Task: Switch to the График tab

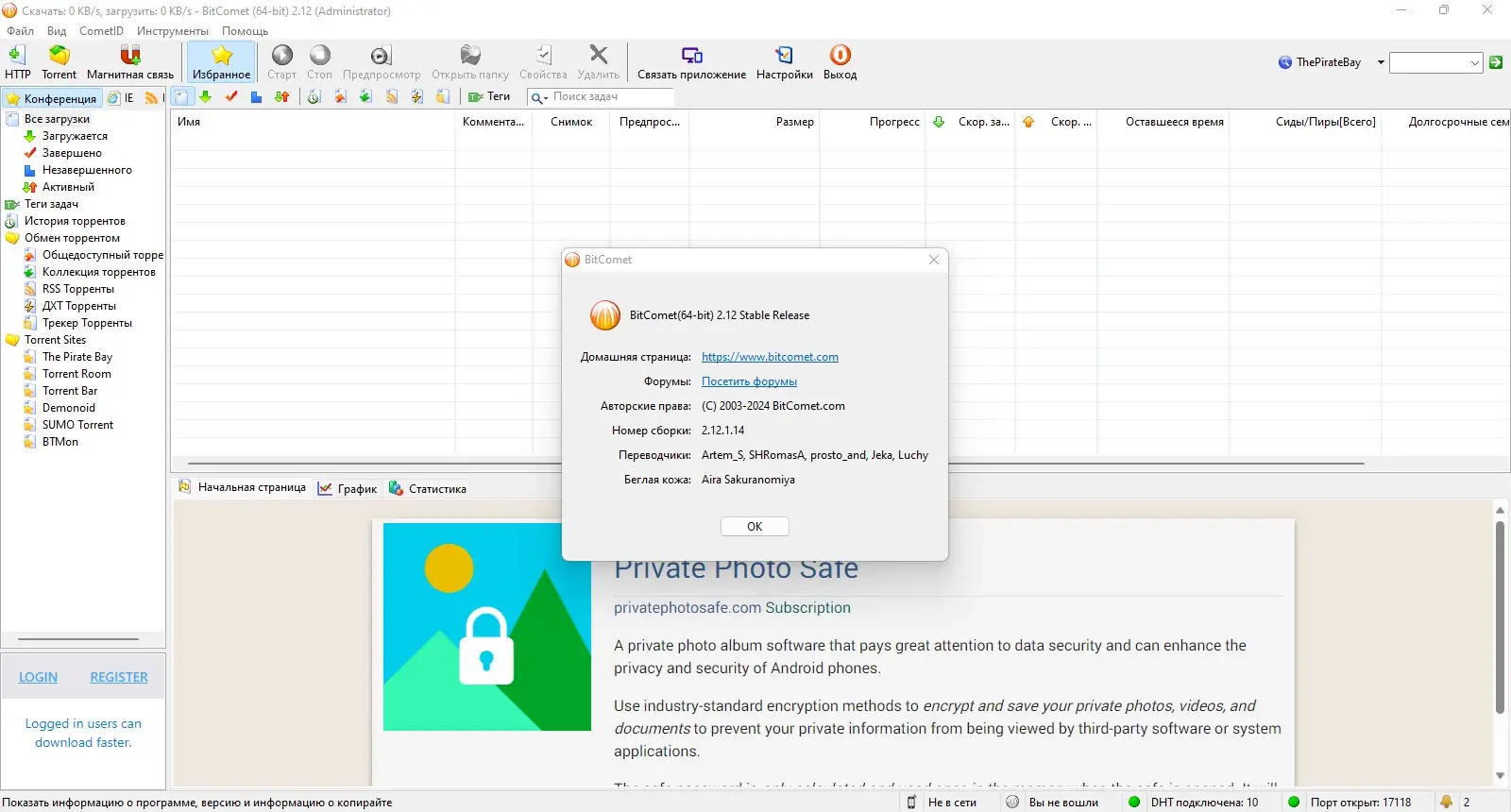Action: [348, 488]
